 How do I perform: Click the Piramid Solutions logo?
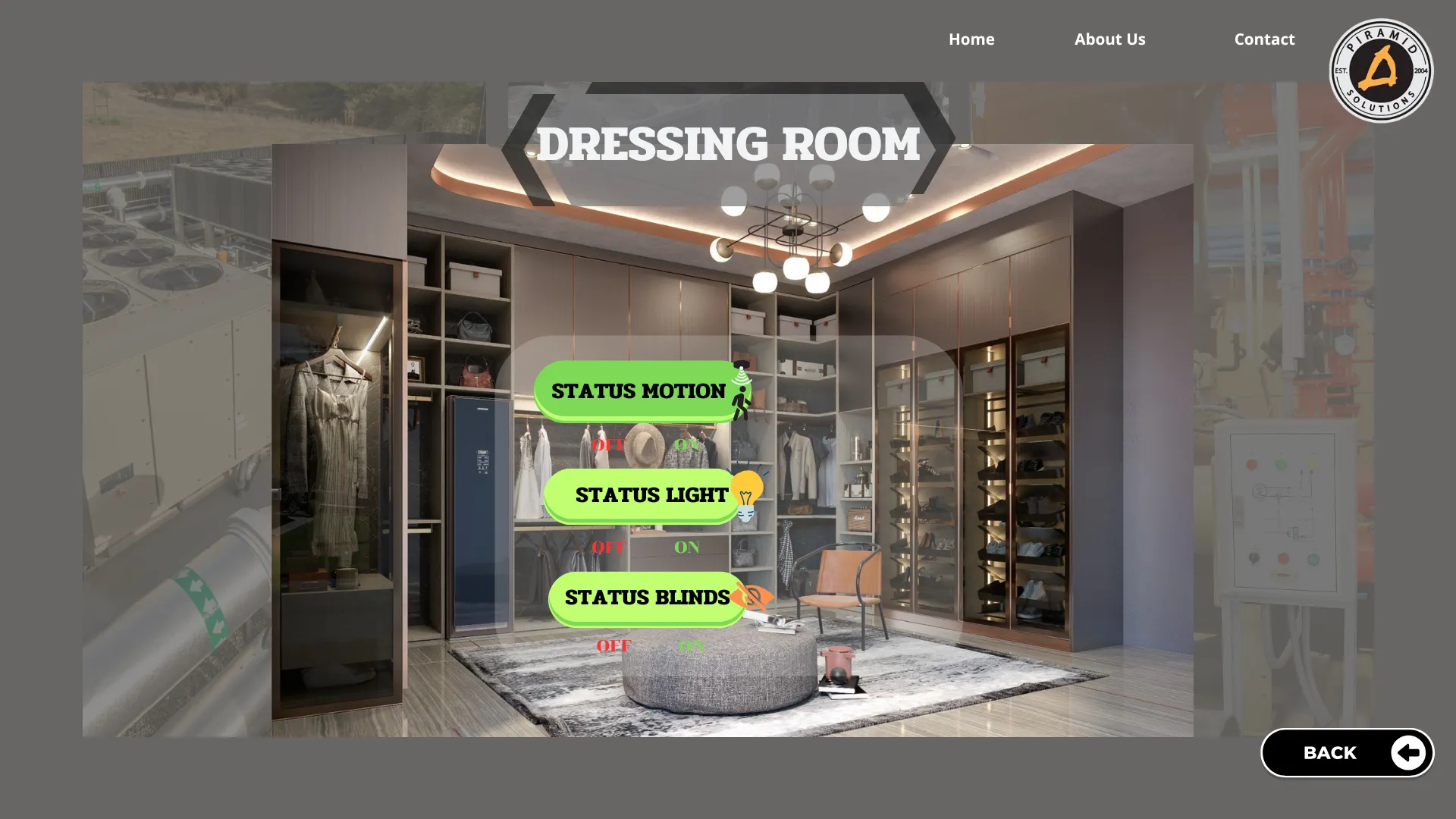[1381, 71]
